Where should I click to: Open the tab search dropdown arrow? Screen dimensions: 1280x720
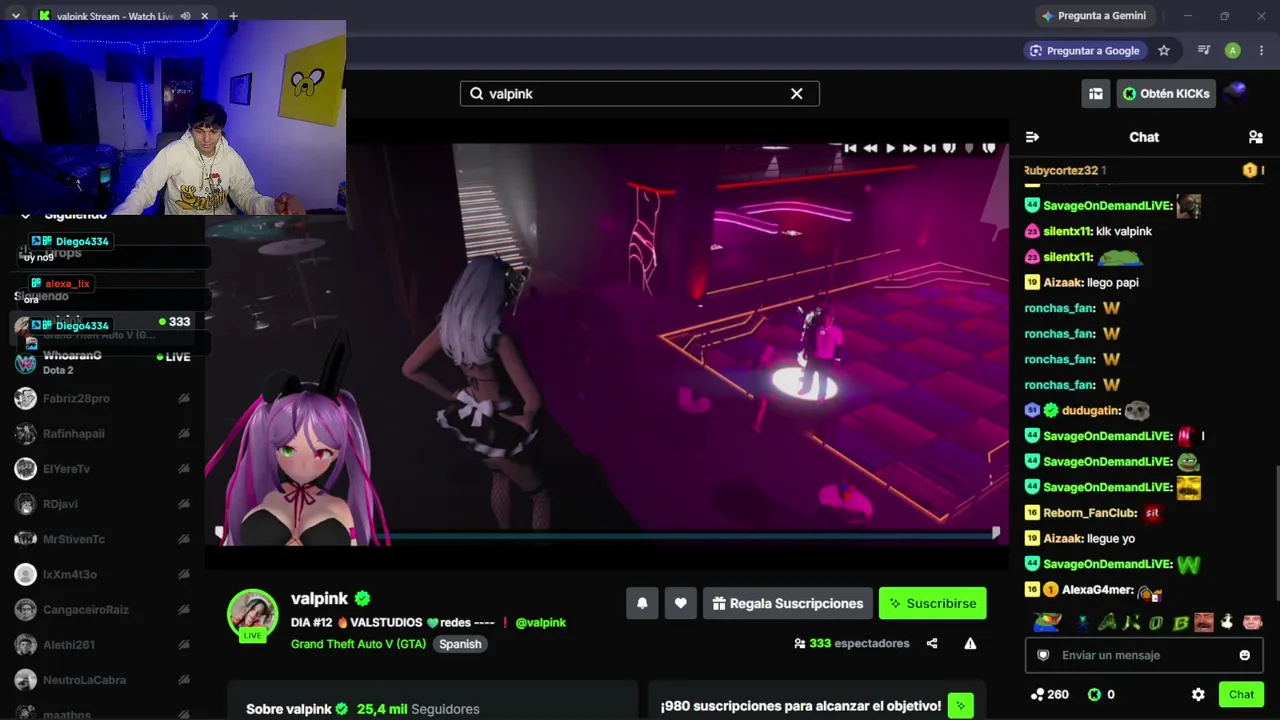pyautogui.click(x=15, y=16)
